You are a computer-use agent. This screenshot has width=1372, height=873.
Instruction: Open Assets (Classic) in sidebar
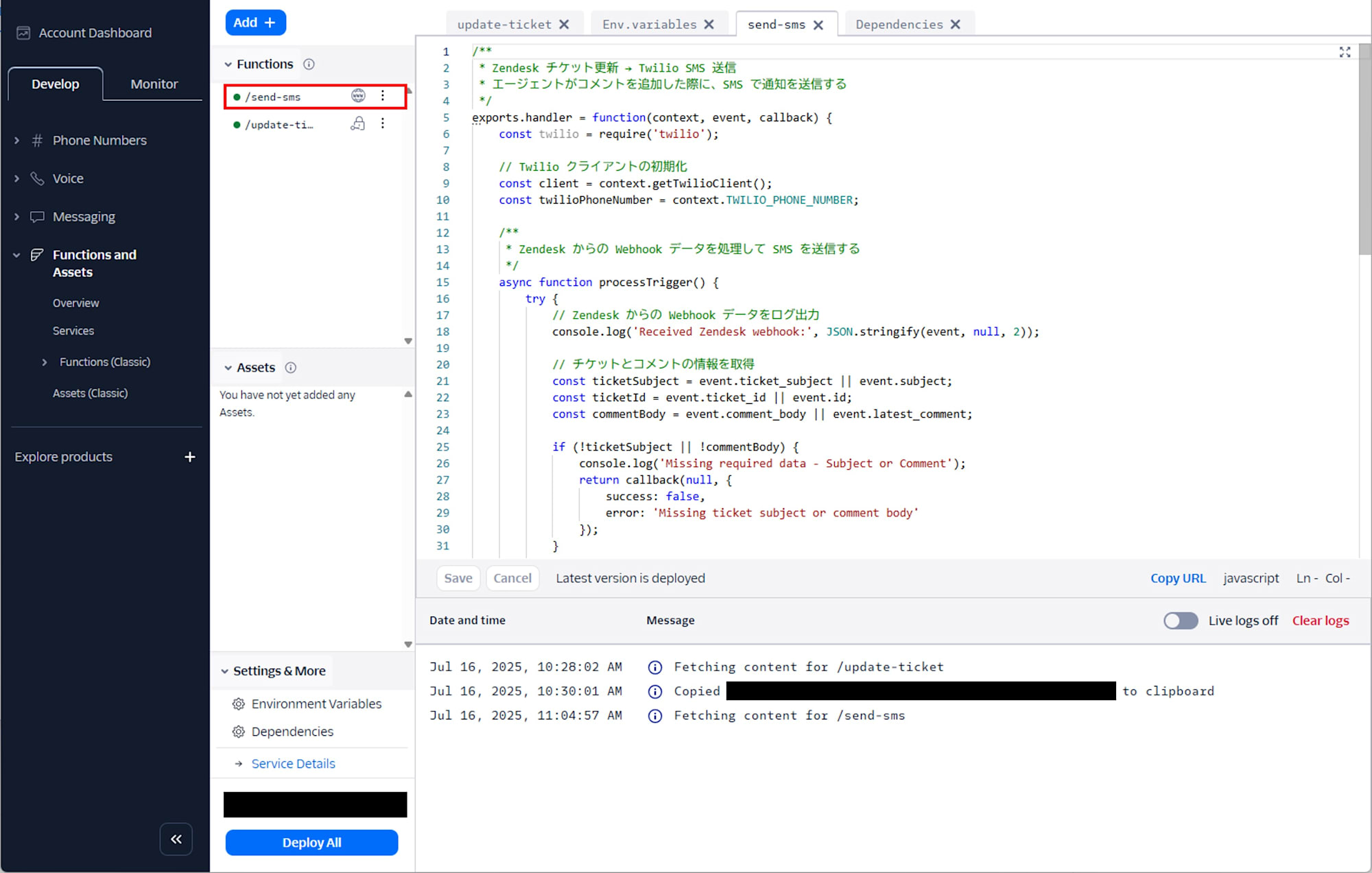[x=90, y=393]
